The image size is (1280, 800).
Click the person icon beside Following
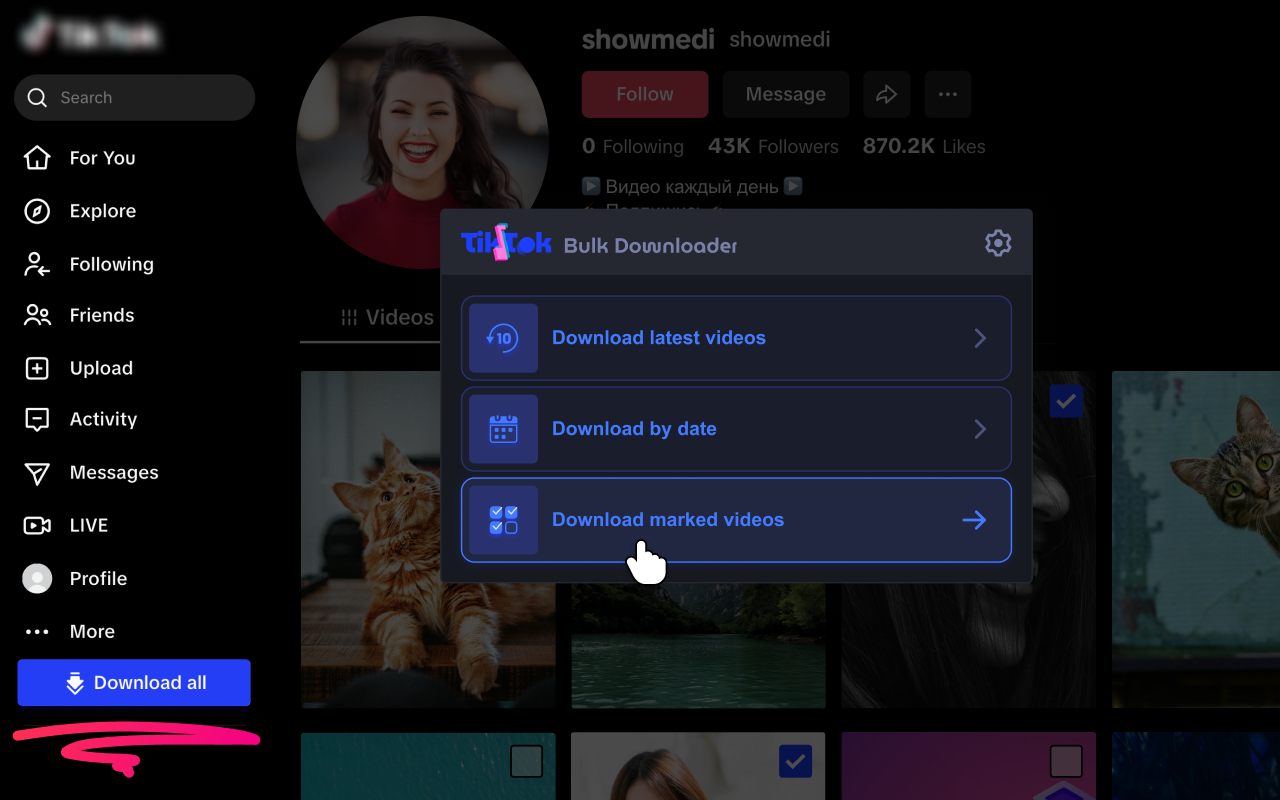pos(37,264)
